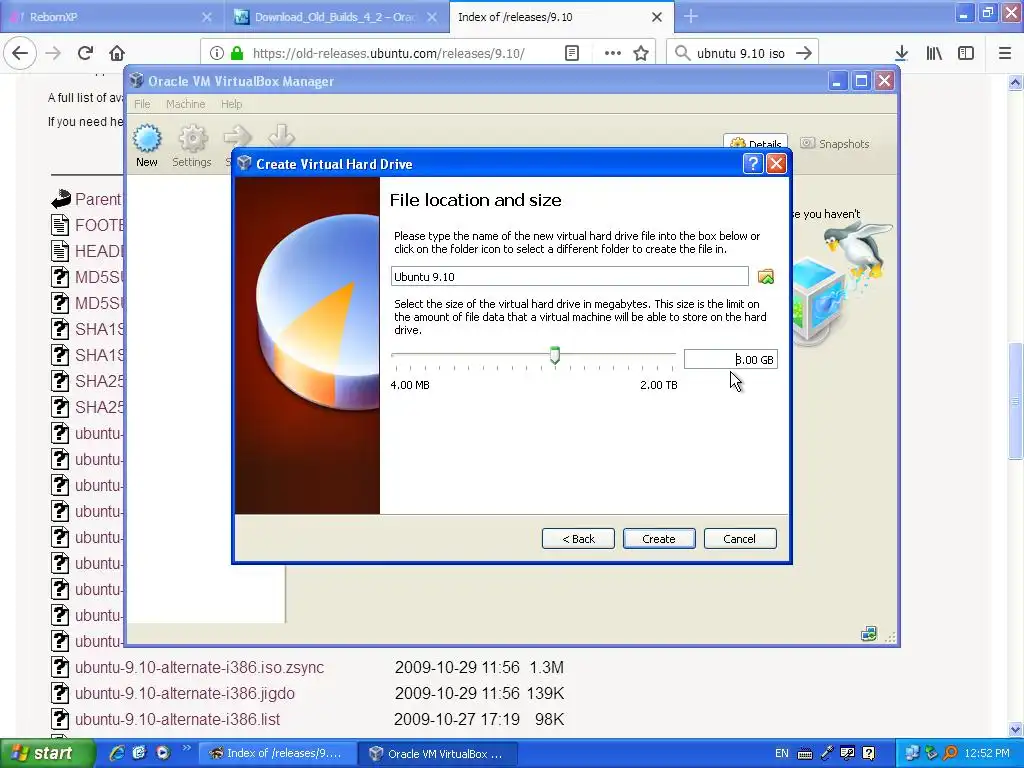1024x768 pixels.
Task: Bookmark this page with the star icon
Action: click(x=641, y=53)
